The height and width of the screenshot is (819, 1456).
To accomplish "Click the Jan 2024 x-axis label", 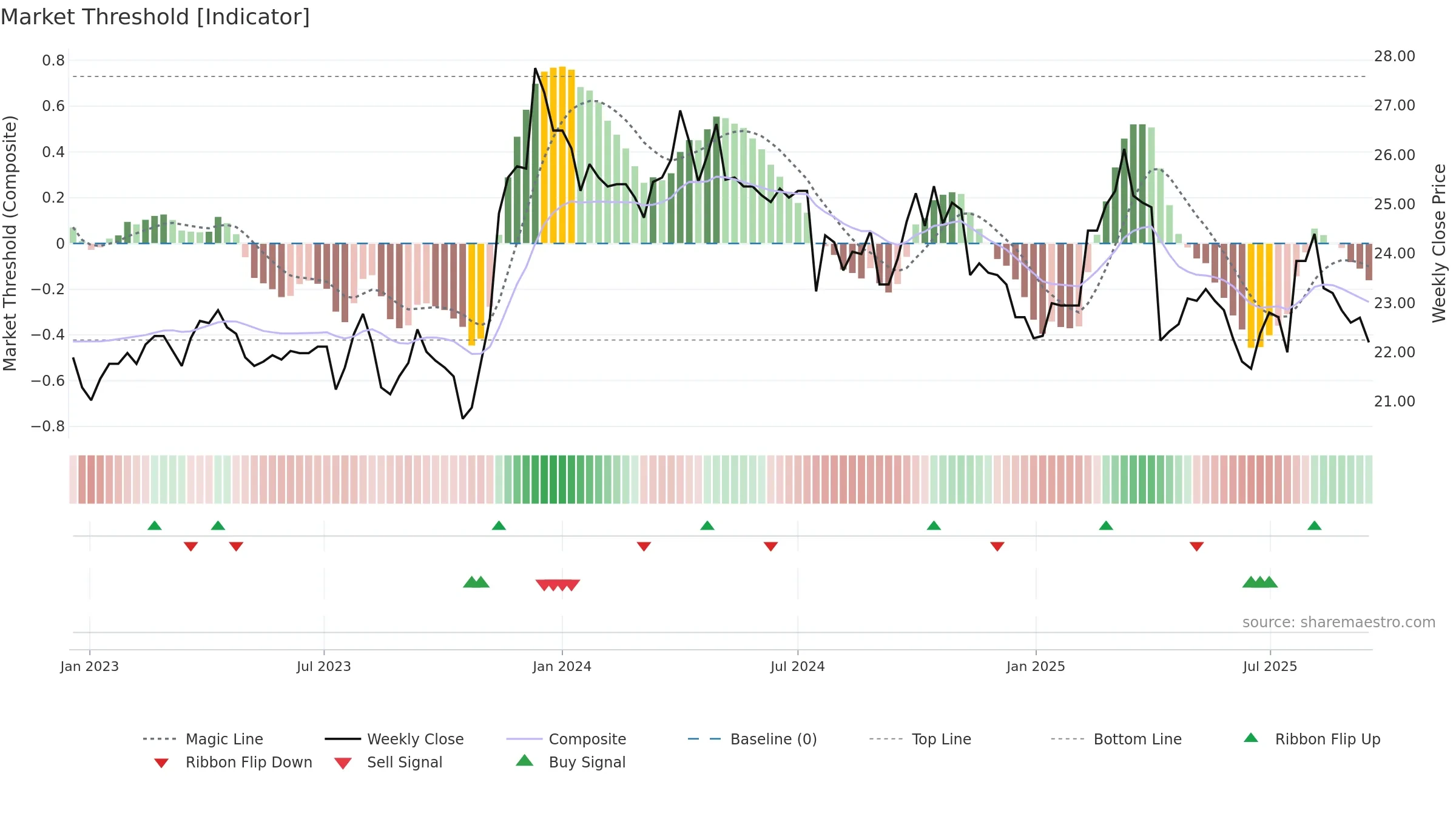I will point(562,667).
